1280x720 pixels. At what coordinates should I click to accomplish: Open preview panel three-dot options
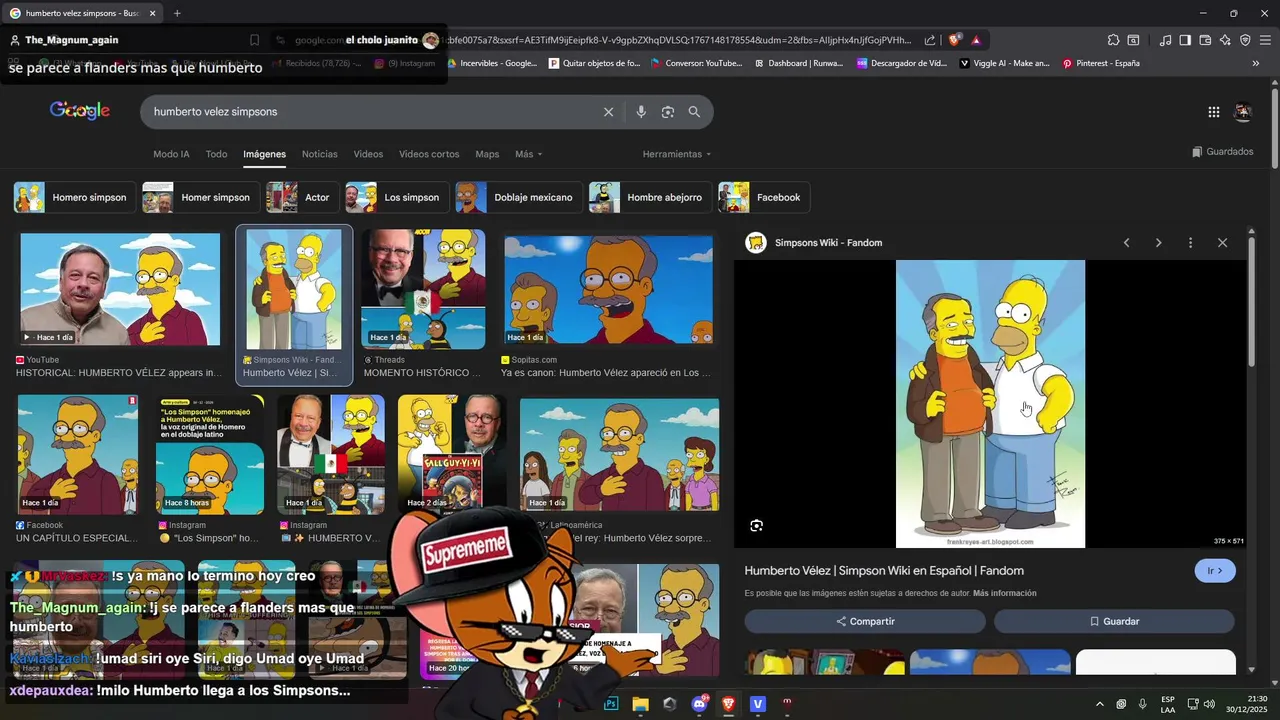click(x=1190, y=243)
